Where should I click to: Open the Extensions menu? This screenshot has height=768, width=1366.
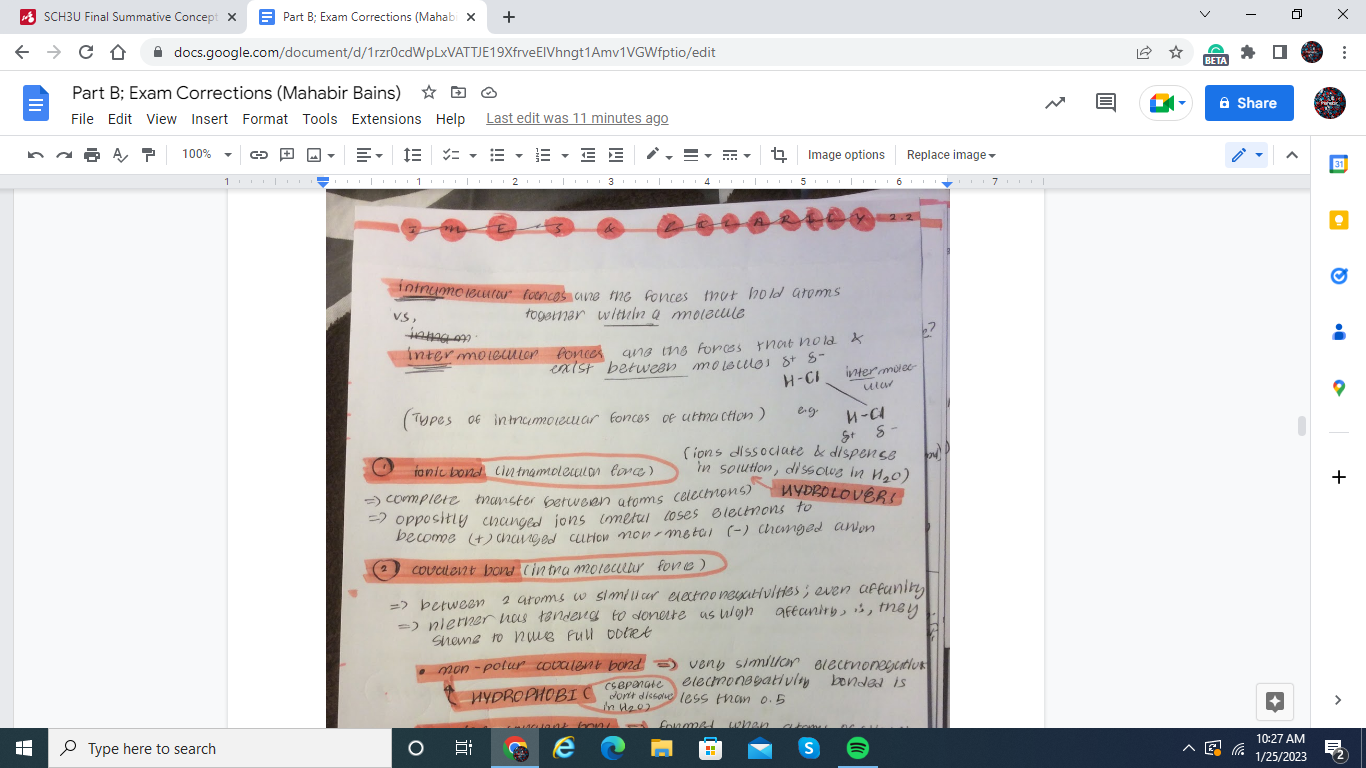coord(386,118)
